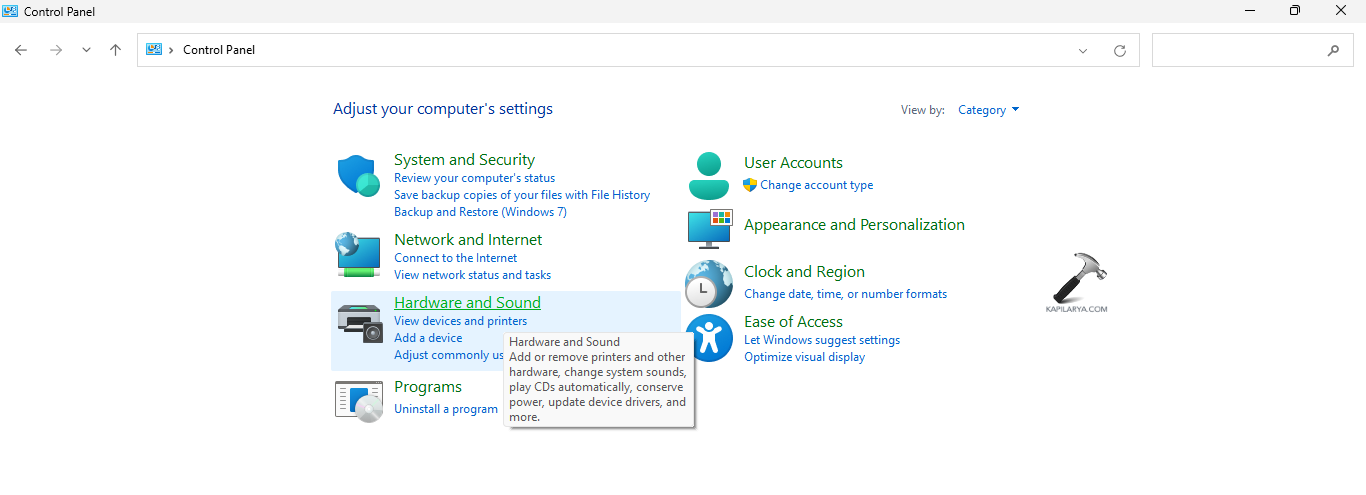Refresh the Control Panel address bar

(x=1119, y=50)
